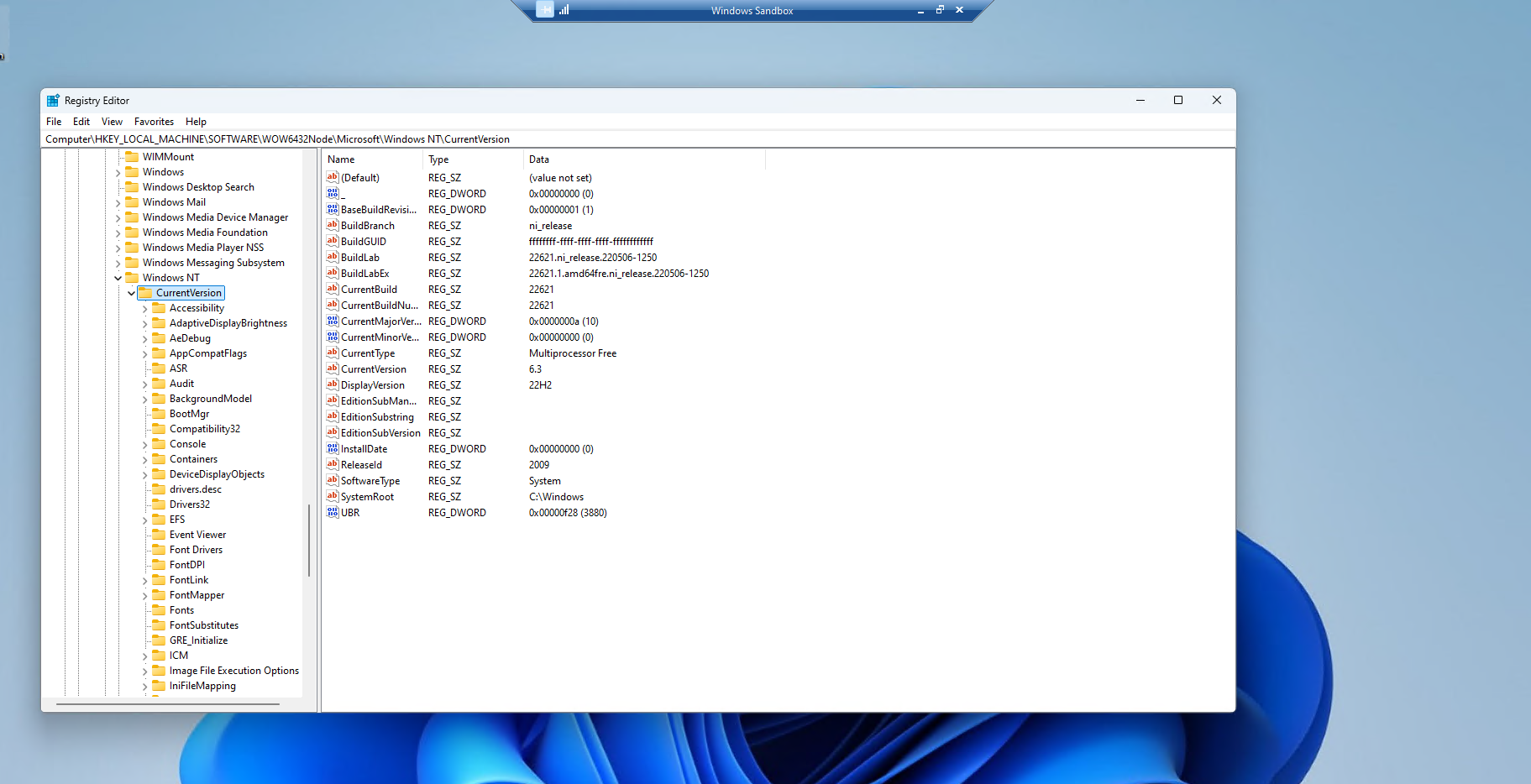Image resolution: width=1531 pixels, height=784 pixels.
Task: Select the IniFileMapping key
Action: click(x=202, y=686)
